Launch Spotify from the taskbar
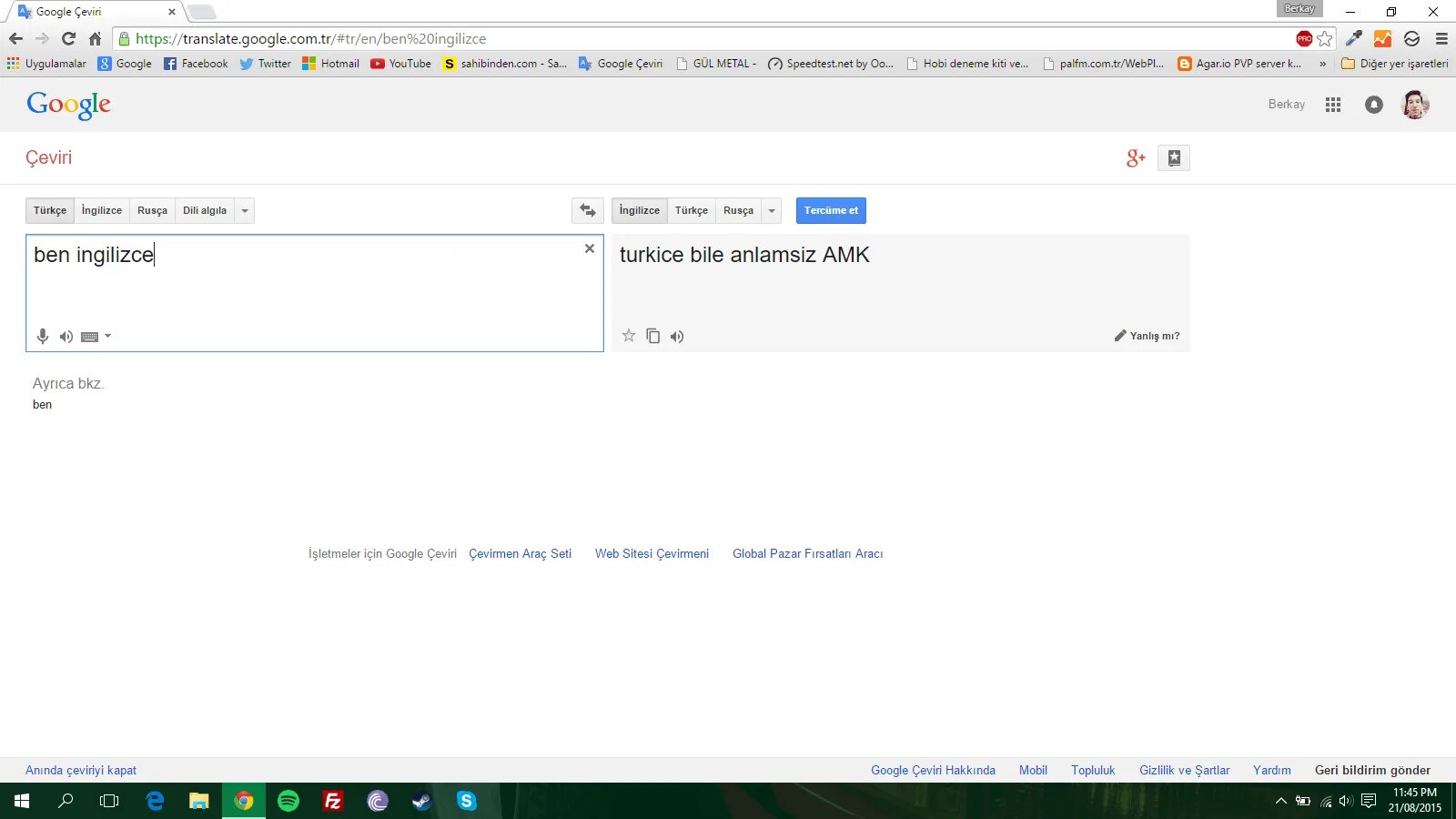The height and width of the screenshot is (819, 1456). point(288,802)
